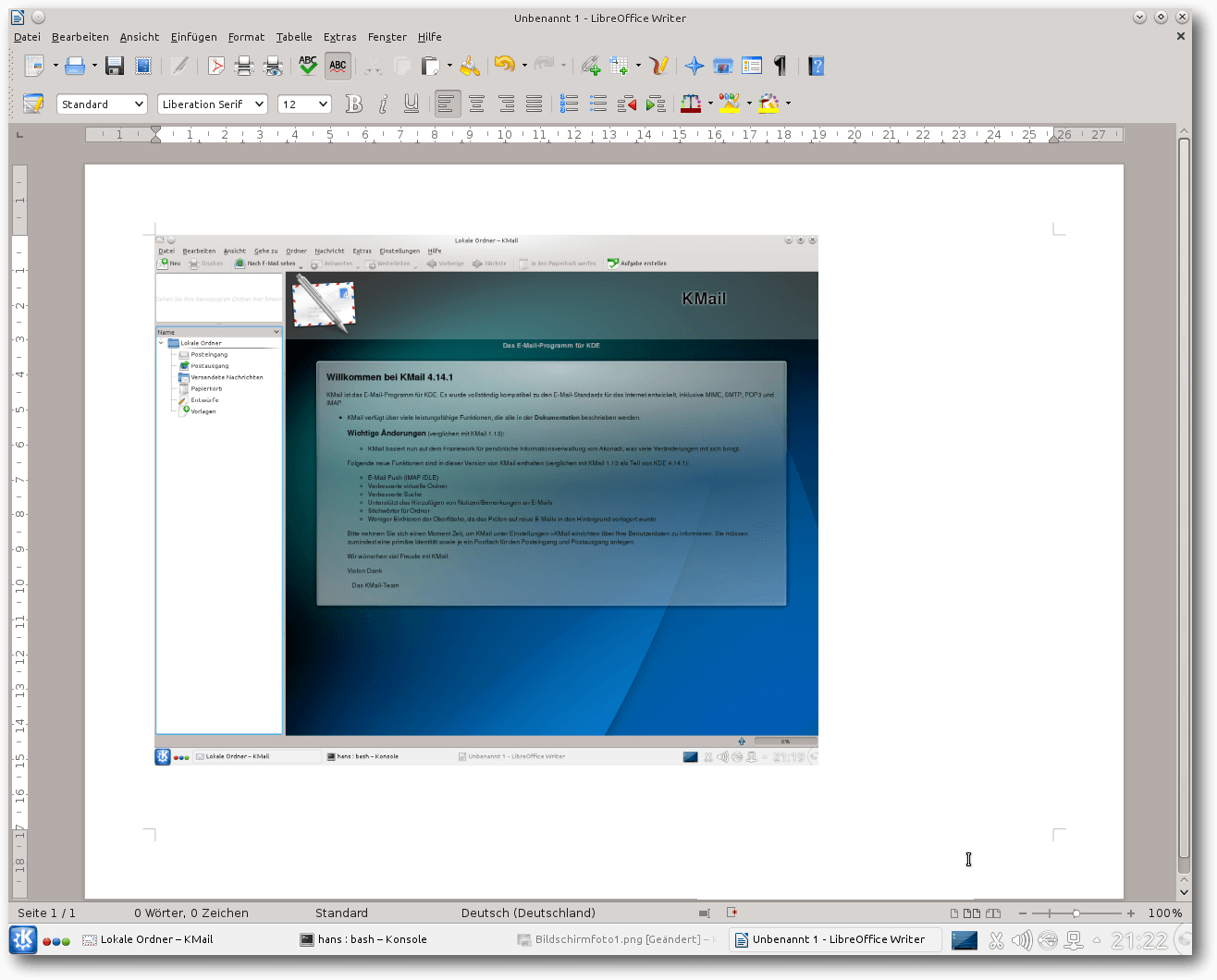Click the volume icon in the system tray

coord(1022,940)
